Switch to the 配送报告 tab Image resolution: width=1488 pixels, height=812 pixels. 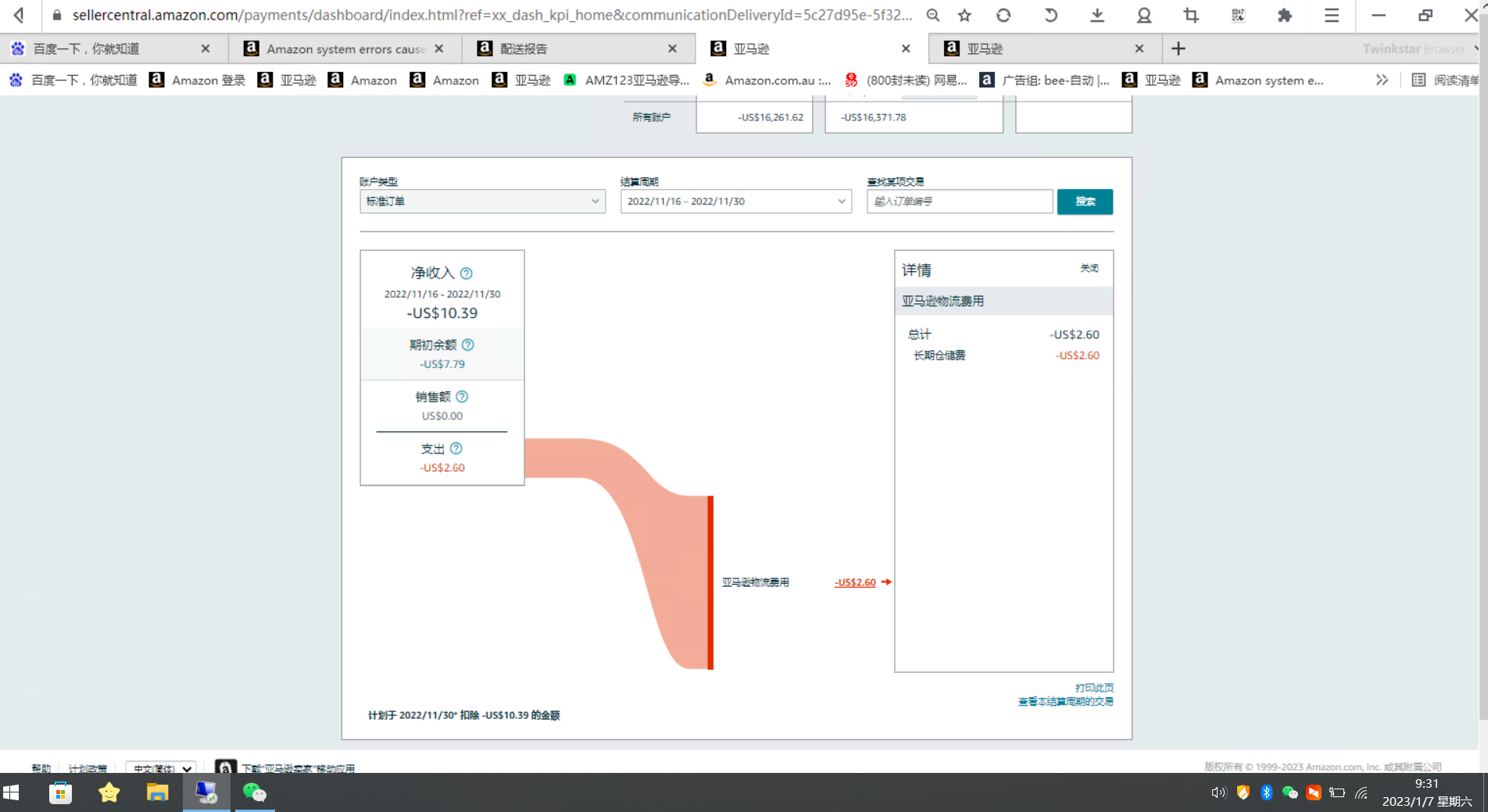click(x=578, y=48)
